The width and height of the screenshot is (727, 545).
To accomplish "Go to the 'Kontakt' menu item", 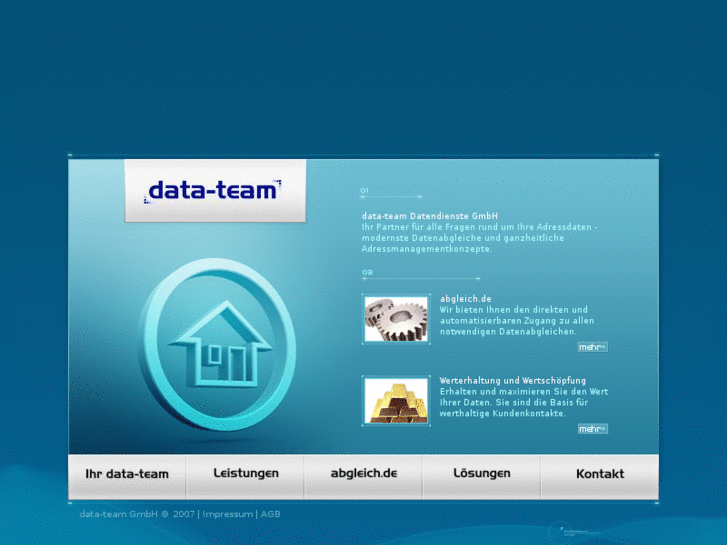I will (x=600, y=476).
